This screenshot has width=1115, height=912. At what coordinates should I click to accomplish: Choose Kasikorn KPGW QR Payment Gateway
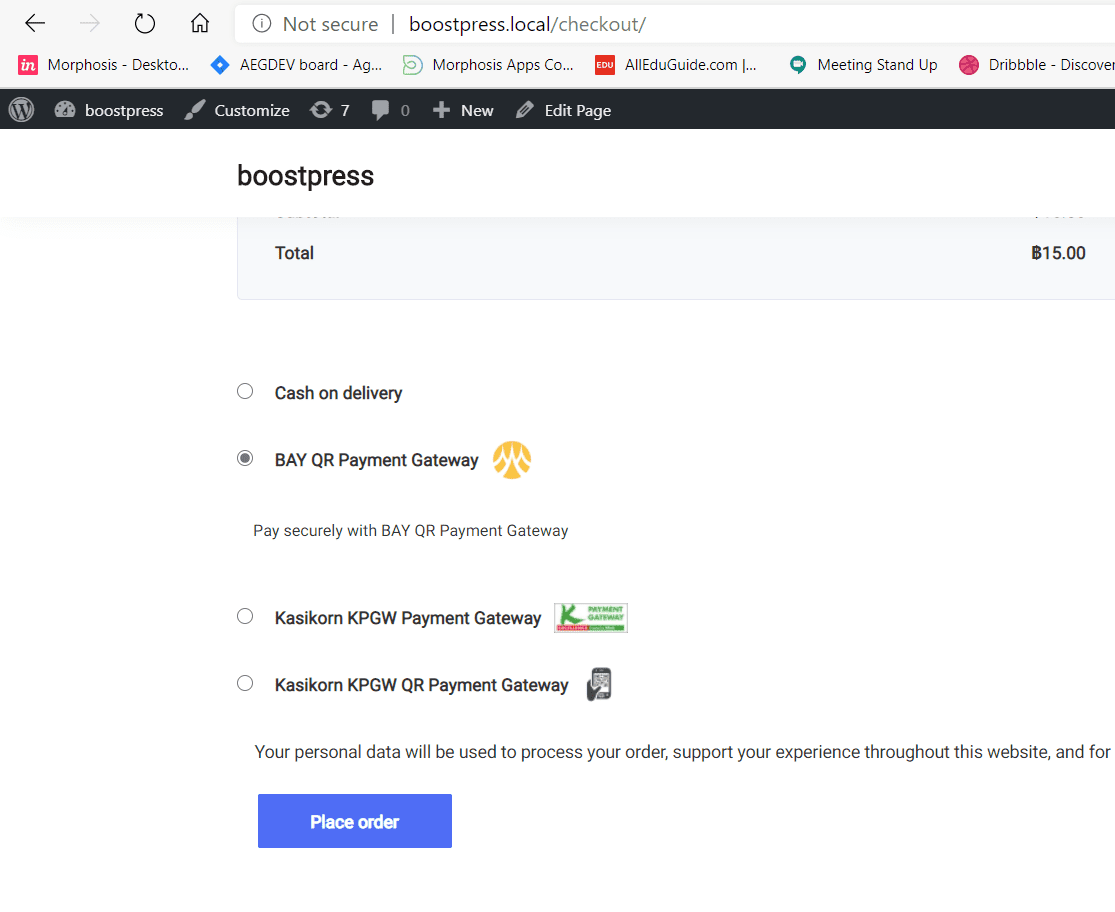click(245, 683)
